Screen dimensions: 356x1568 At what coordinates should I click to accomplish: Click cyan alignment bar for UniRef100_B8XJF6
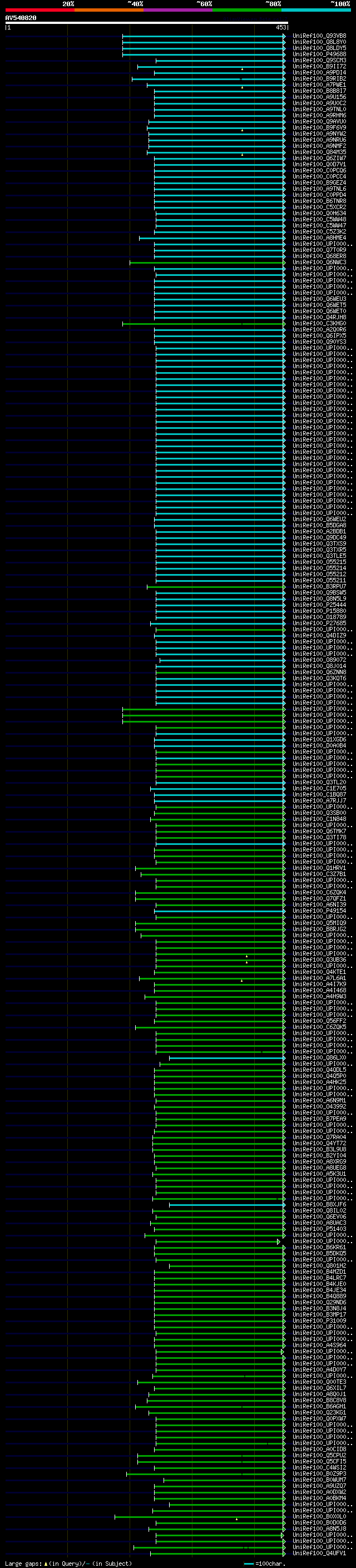(x=226, y=1205)
